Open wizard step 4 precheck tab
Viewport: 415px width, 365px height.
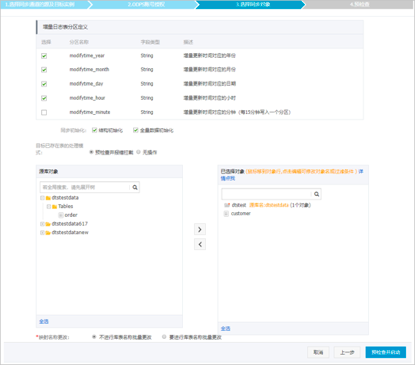(x=359, y=4)
